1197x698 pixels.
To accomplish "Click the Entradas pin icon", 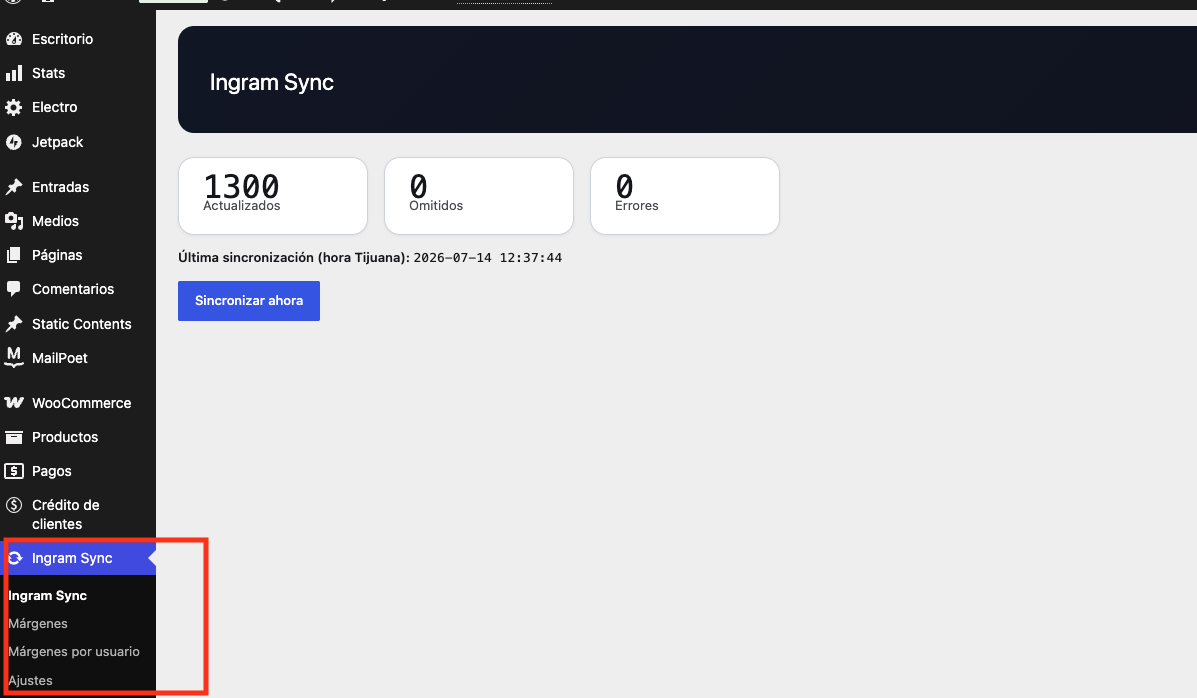I will coord(14,187).
